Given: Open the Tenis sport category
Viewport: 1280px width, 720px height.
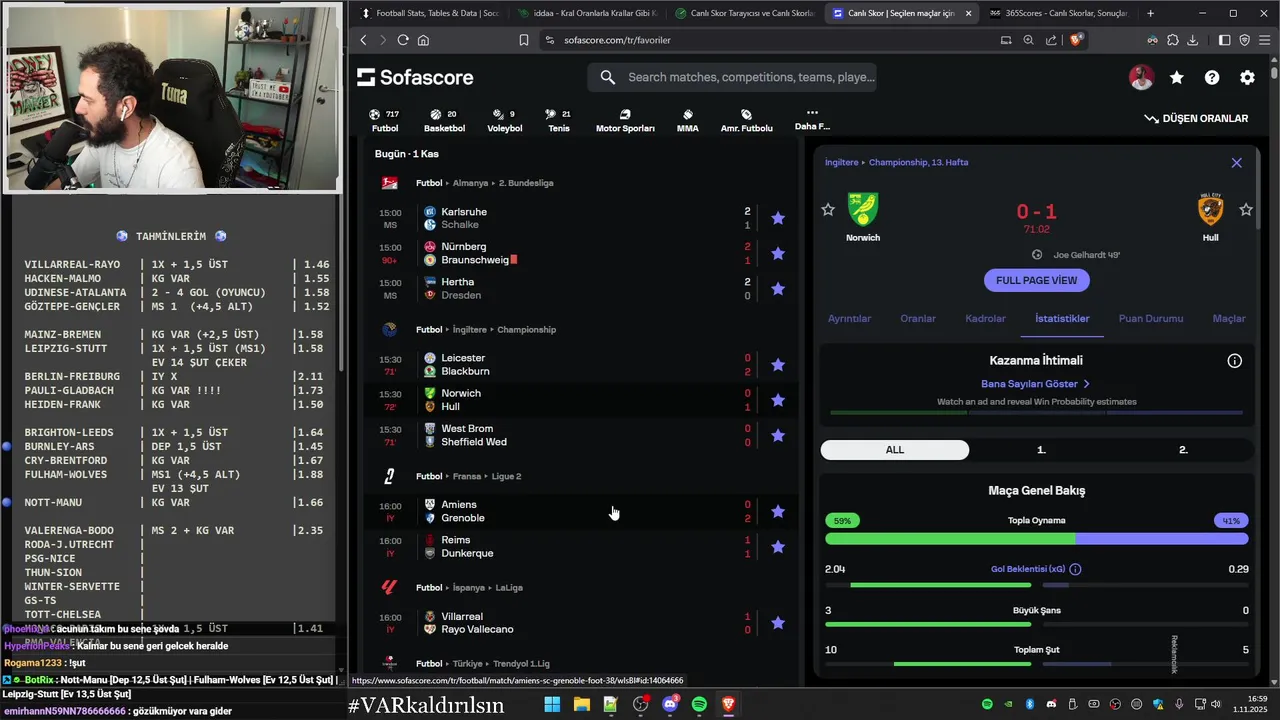Looking at the screenshot, I should [559, 121].
